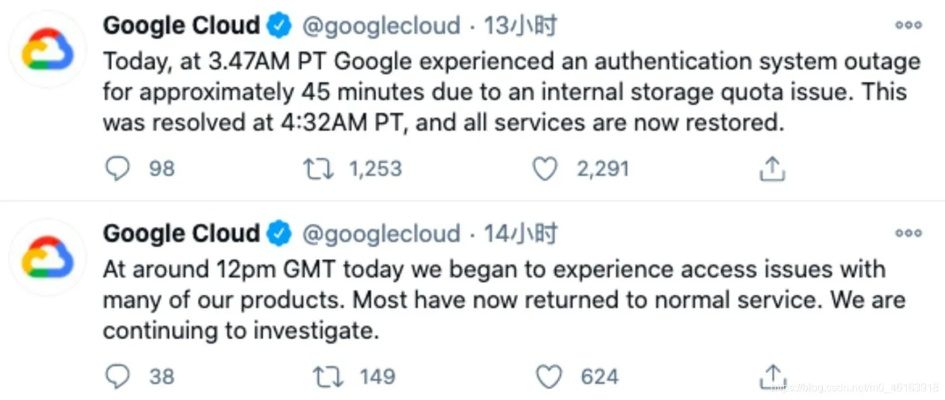This screenshot has height=400, width=945.
Task: Open more options for the 13-hour-old tweet
Action: tap(908, 25)
